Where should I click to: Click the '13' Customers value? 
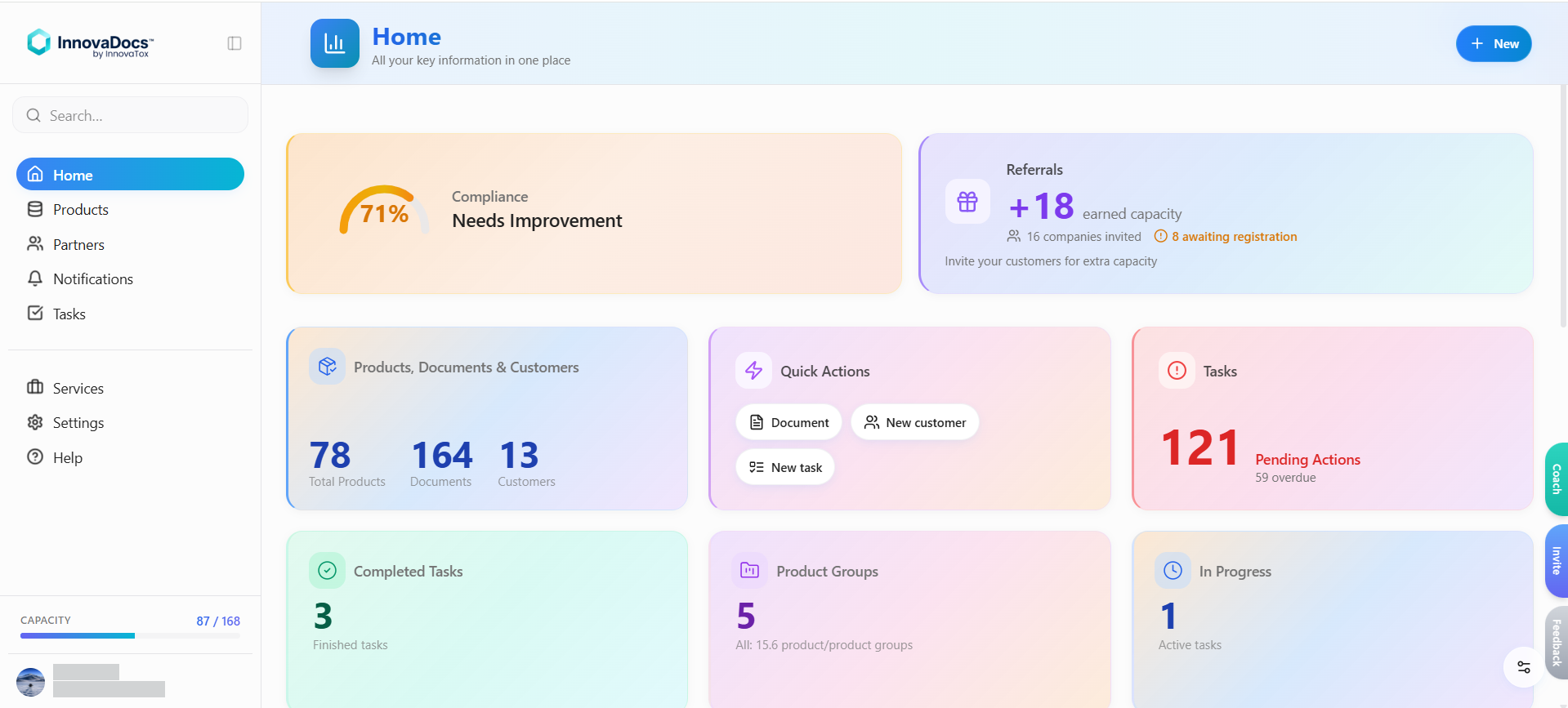[x=520, y=455]
